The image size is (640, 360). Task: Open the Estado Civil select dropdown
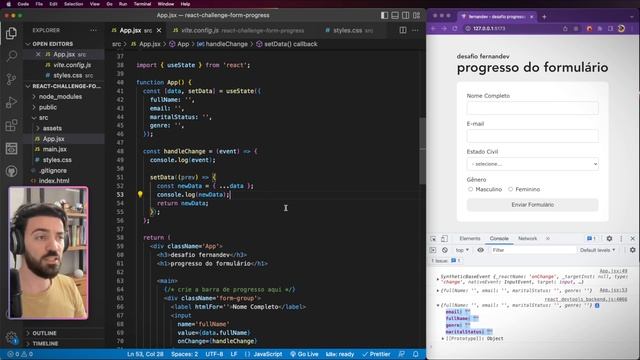pyautogui.click(x=533, y=164)
